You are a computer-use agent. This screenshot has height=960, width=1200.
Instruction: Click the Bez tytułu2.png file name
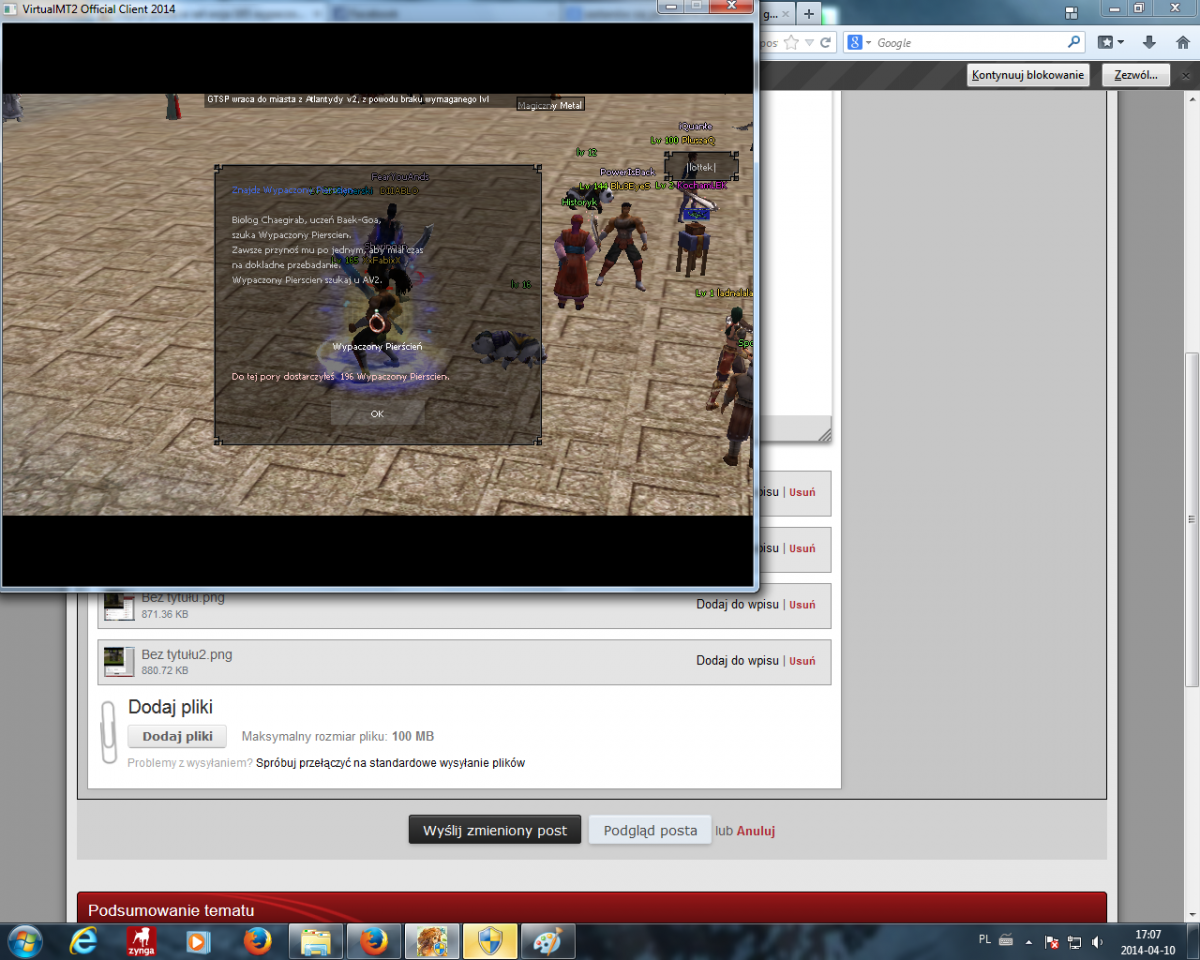click(x=187, y=654)
